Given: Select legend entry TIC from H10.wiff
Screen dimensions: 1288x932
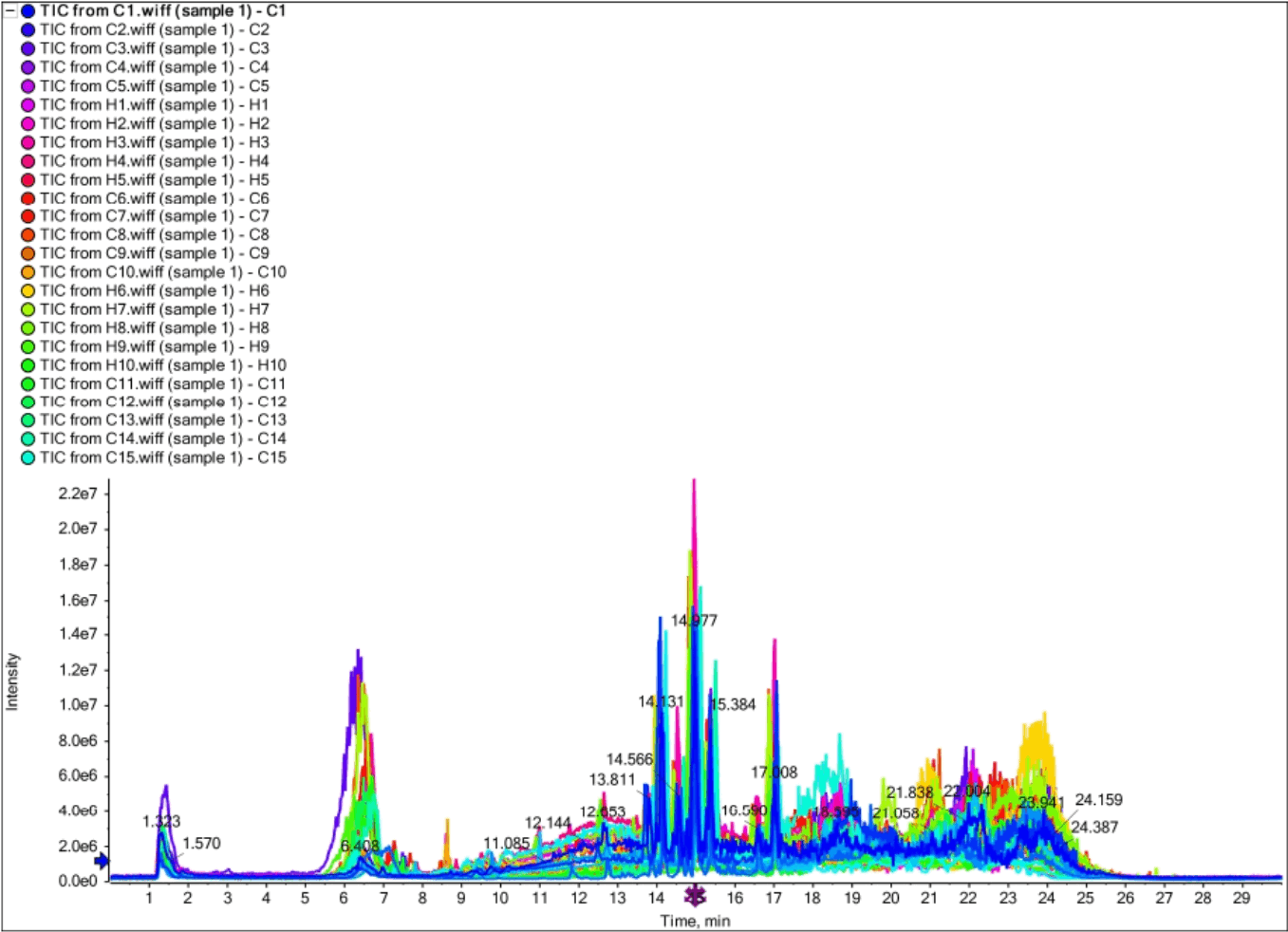Looking at the screenshot, I should pos(163,365).
